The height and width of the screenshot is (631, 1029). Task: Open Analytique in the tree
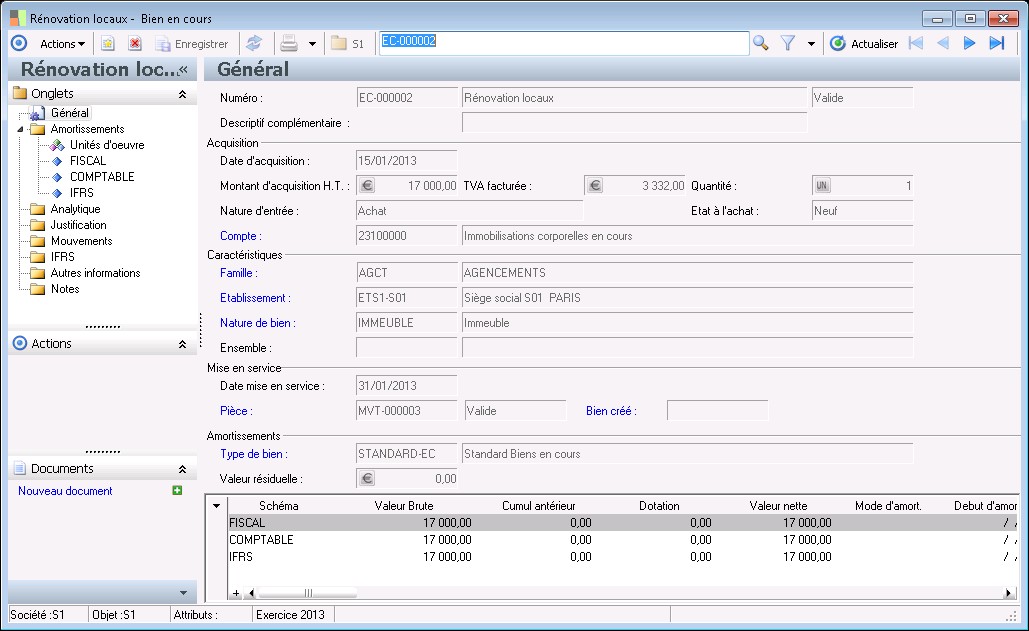tap(75, 209)
